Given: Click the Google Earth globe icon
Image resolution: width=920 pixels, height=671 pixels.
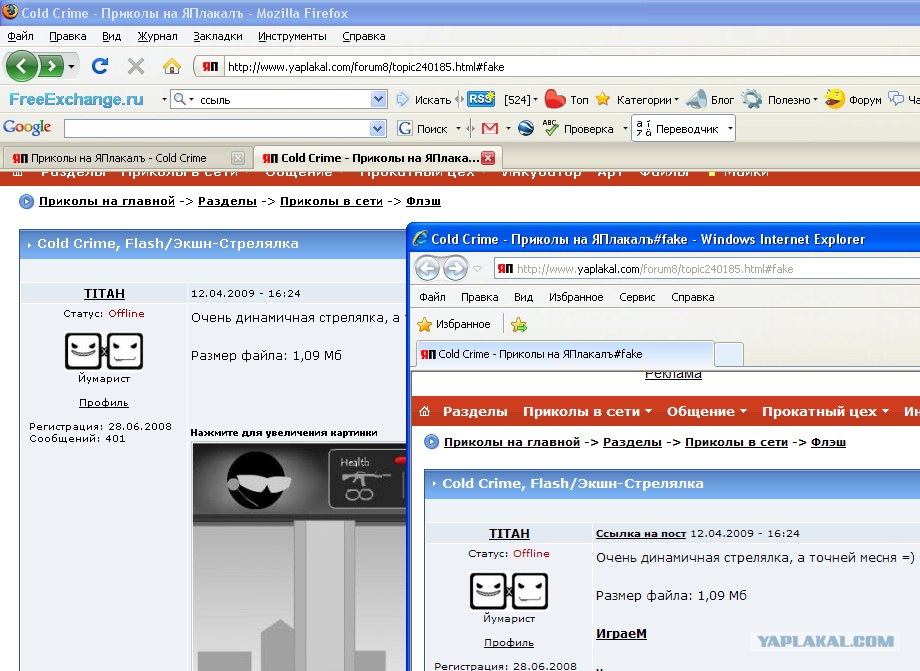Looking at the screenshot, I should click(x=526, y=128).
